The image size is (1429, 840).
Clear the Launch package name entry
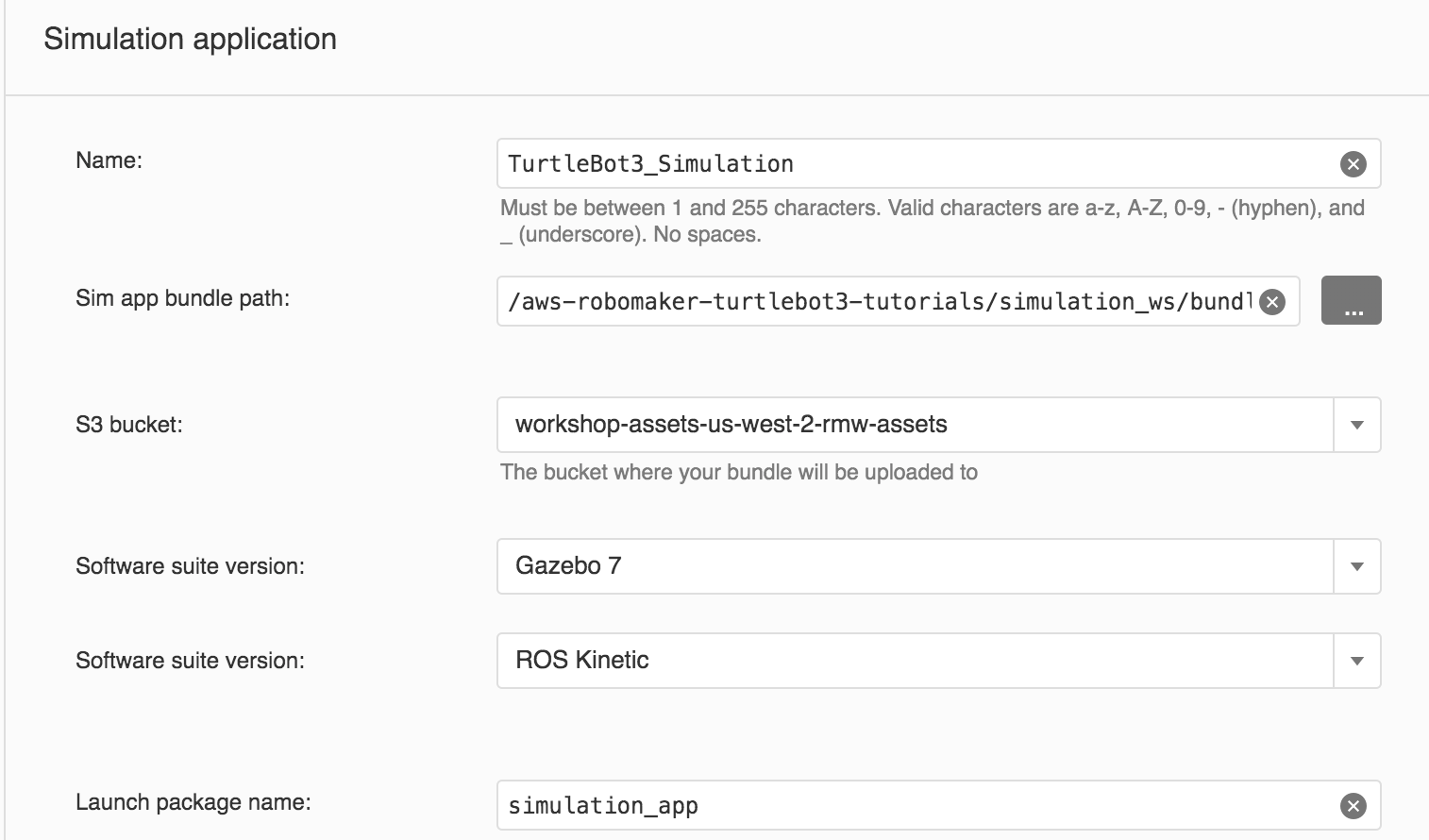[x=1353, y=806]
